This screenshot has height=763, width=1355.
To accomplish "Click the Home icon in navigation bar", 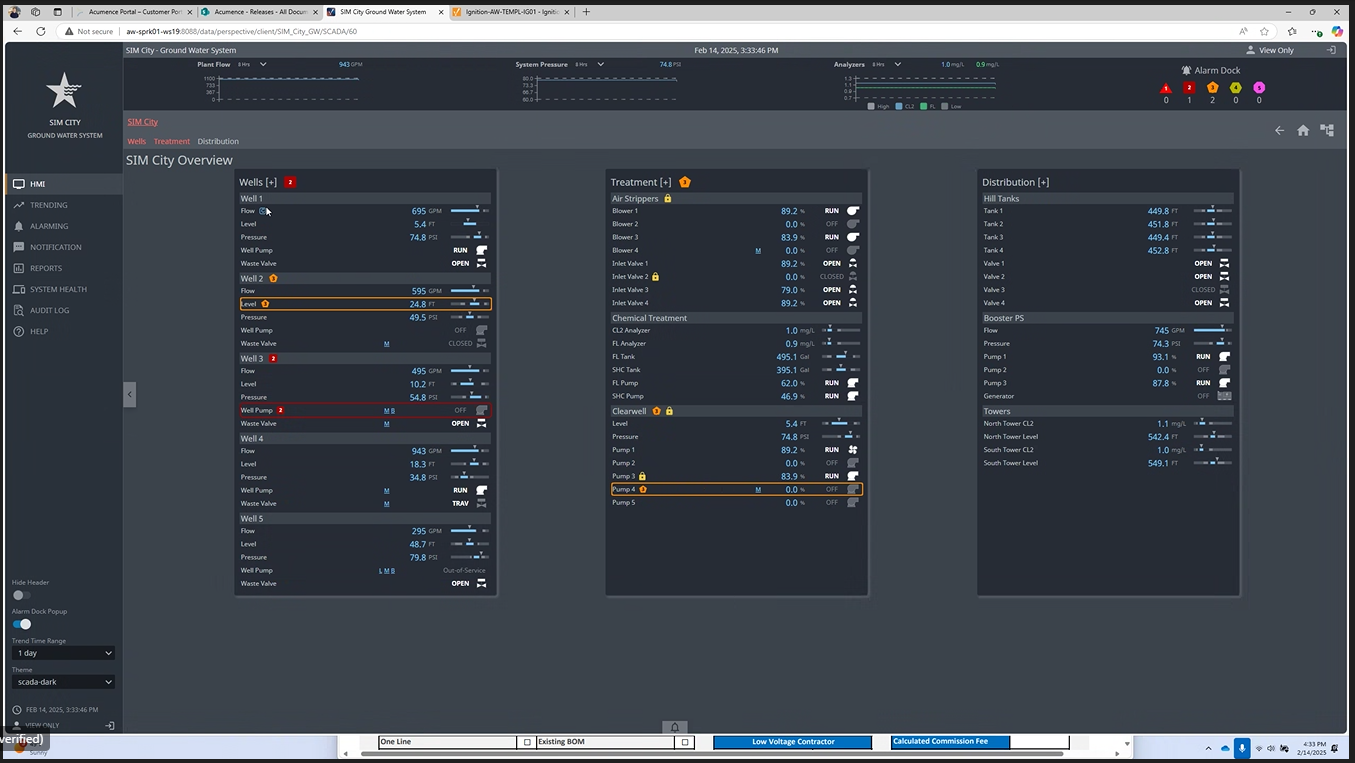I will 1303,130.
